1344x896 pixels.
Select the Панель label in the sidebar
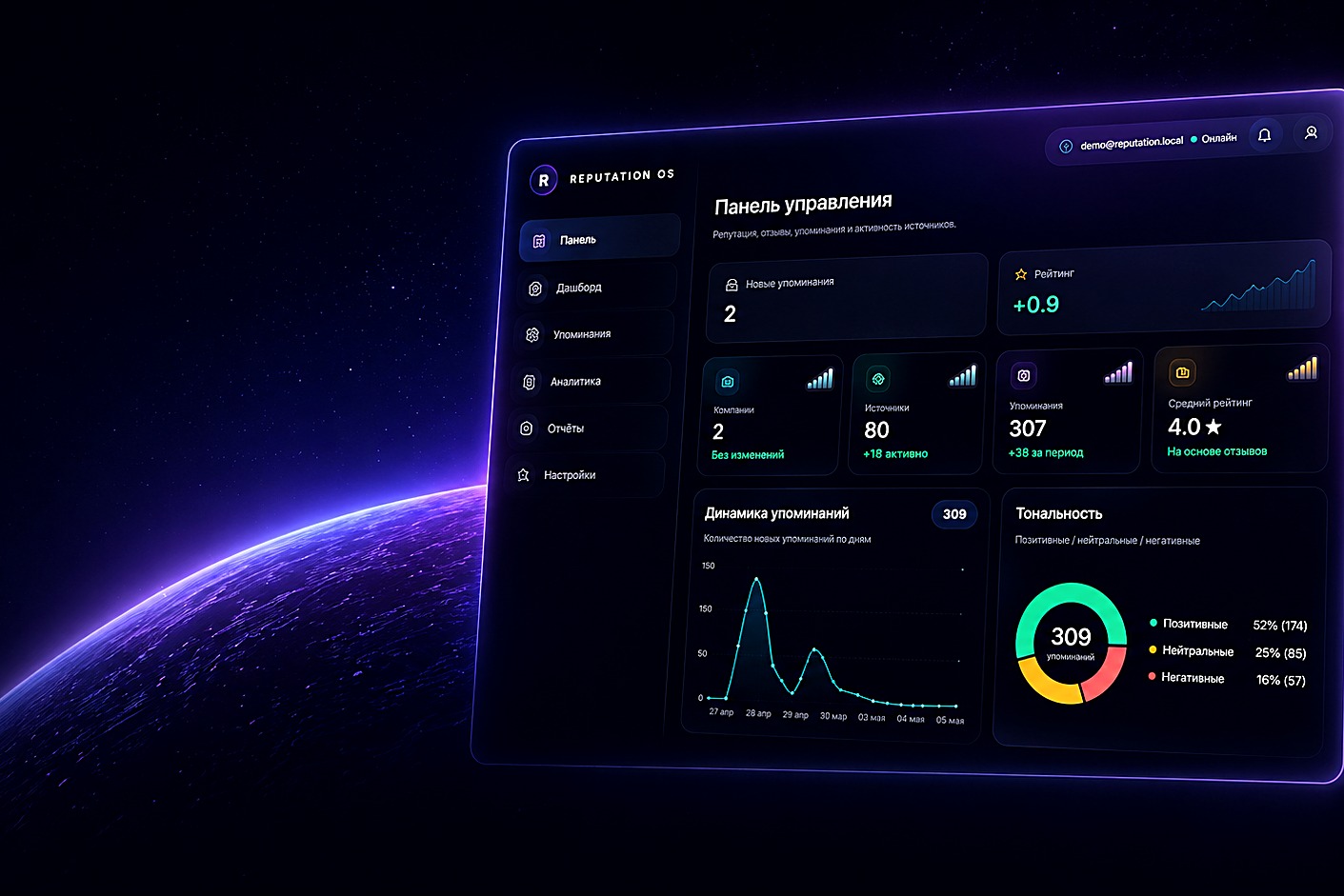point(578,240)
